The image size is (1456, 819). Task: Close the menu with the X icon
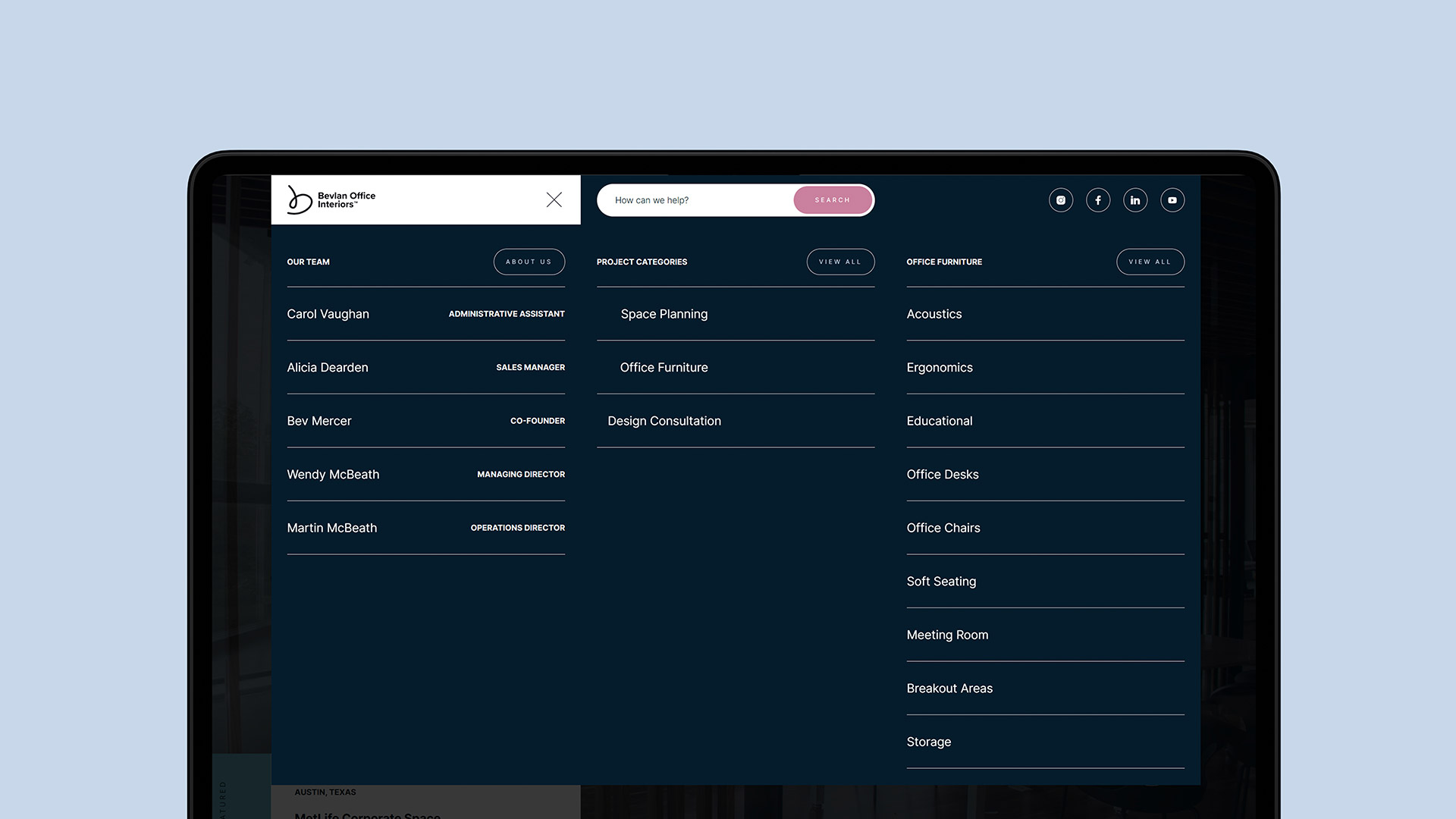pyautogui.click(x=554, y=199)
